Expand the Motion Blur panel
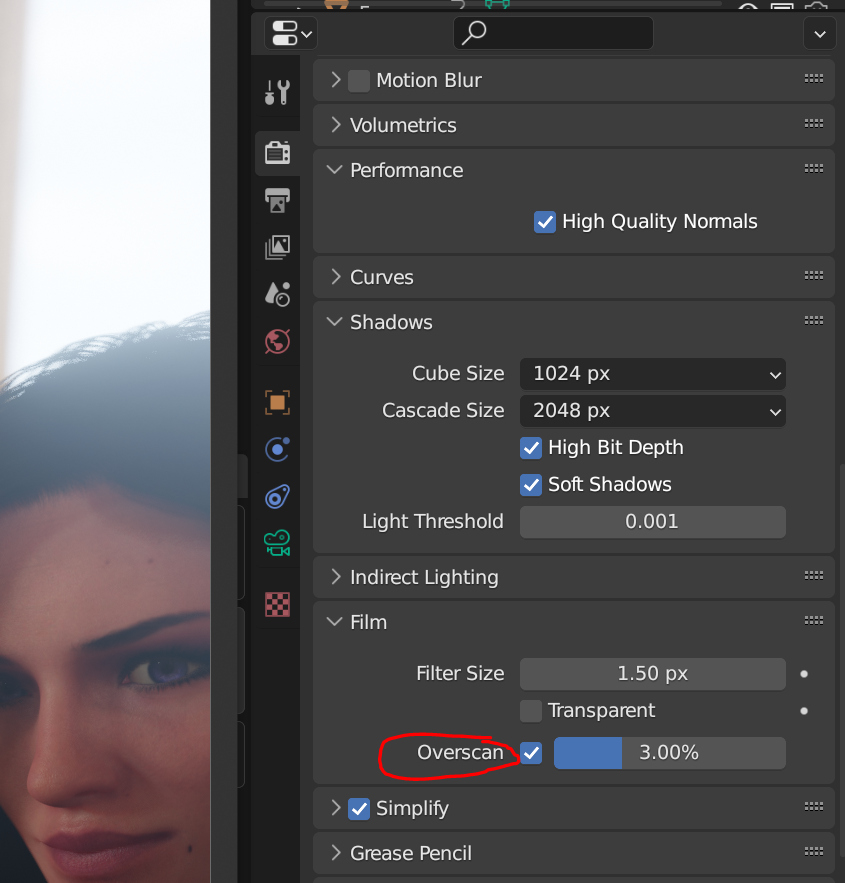The height and width of the screenshot is (883, 845). [x=336, y=80]
